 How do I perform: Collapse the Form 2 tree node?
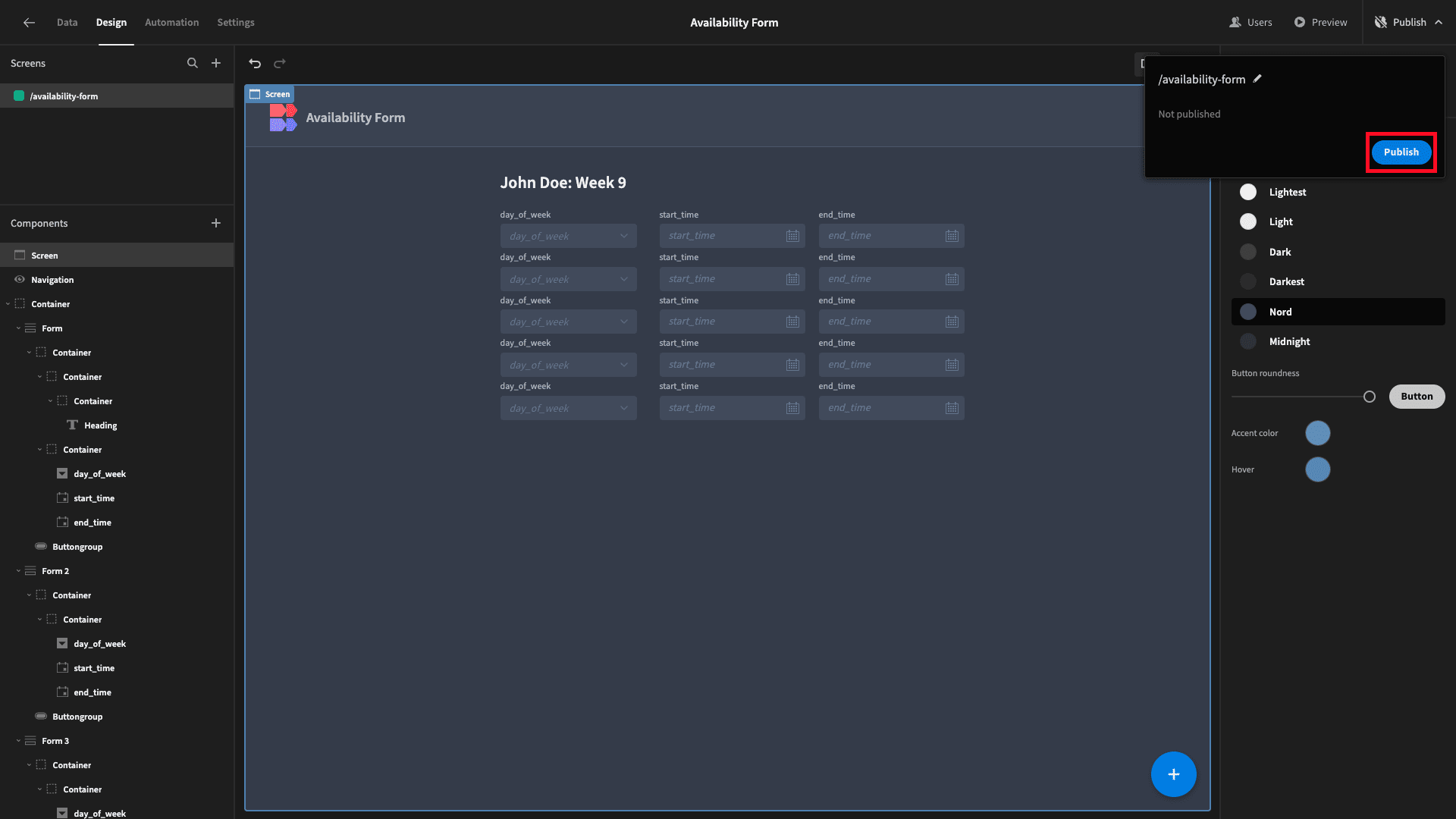[18, 571]
